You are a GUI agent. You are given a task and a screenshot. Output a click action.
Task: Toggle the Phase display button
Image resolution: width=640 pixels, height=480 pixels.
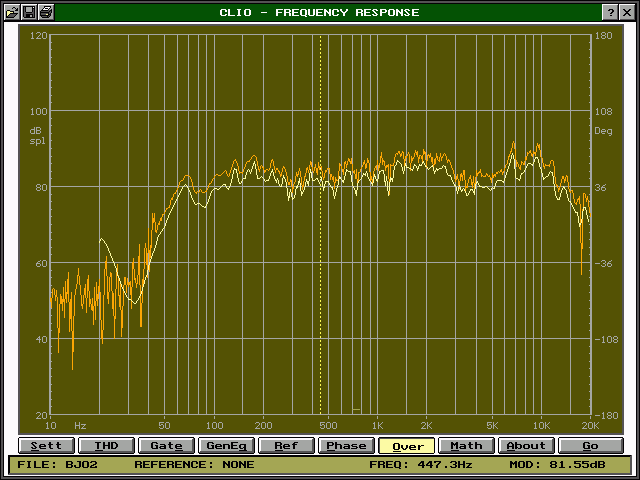(x=346, y=446)
